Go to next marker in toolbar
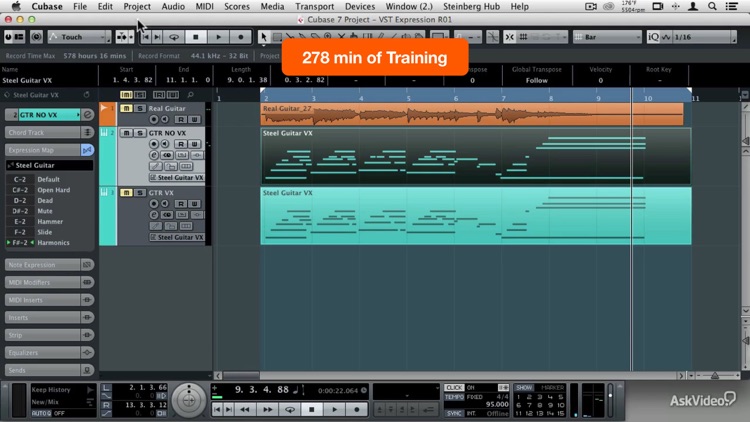Screen dimensions: 750x422 click(157, 37)
